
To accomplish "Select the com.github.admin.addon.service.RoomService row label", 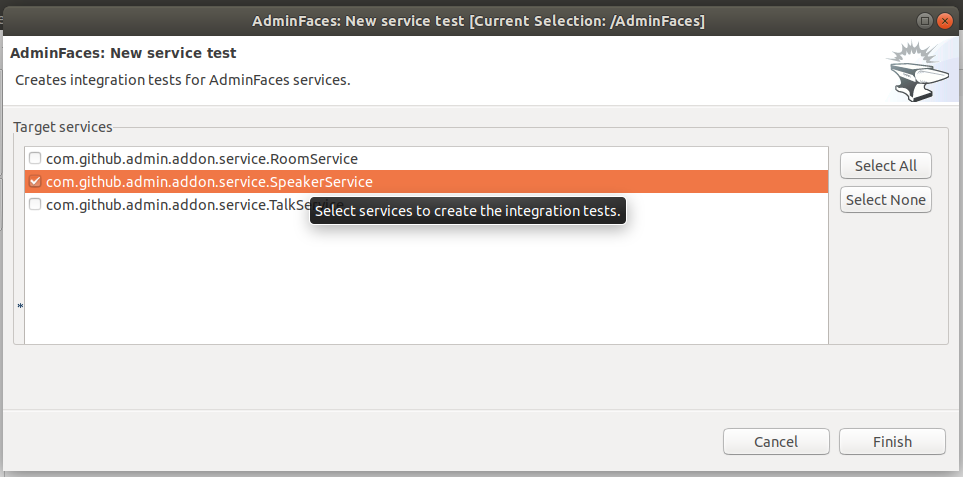I will click(202, 159).
